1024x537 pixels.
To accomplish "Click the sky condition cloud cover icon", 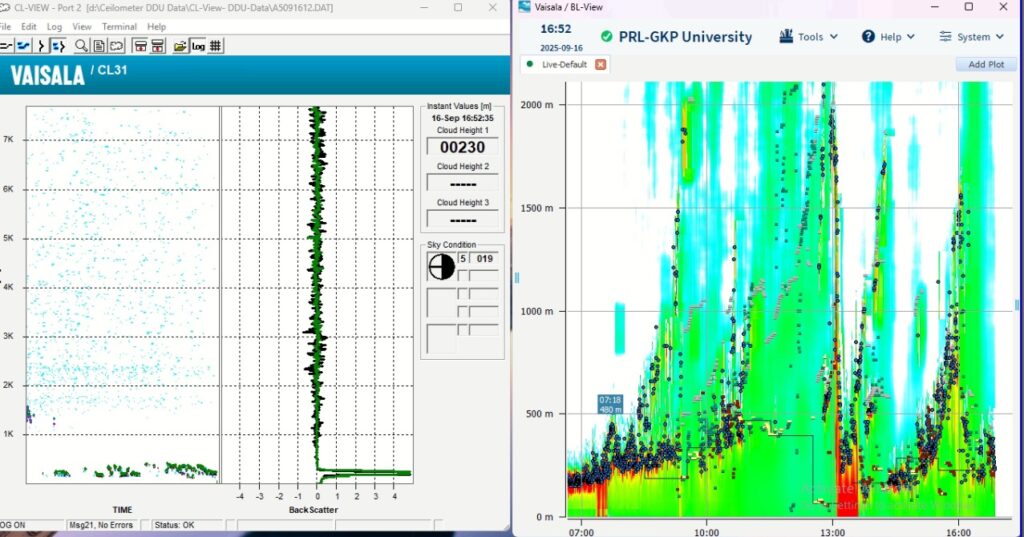I will (441, 266).
